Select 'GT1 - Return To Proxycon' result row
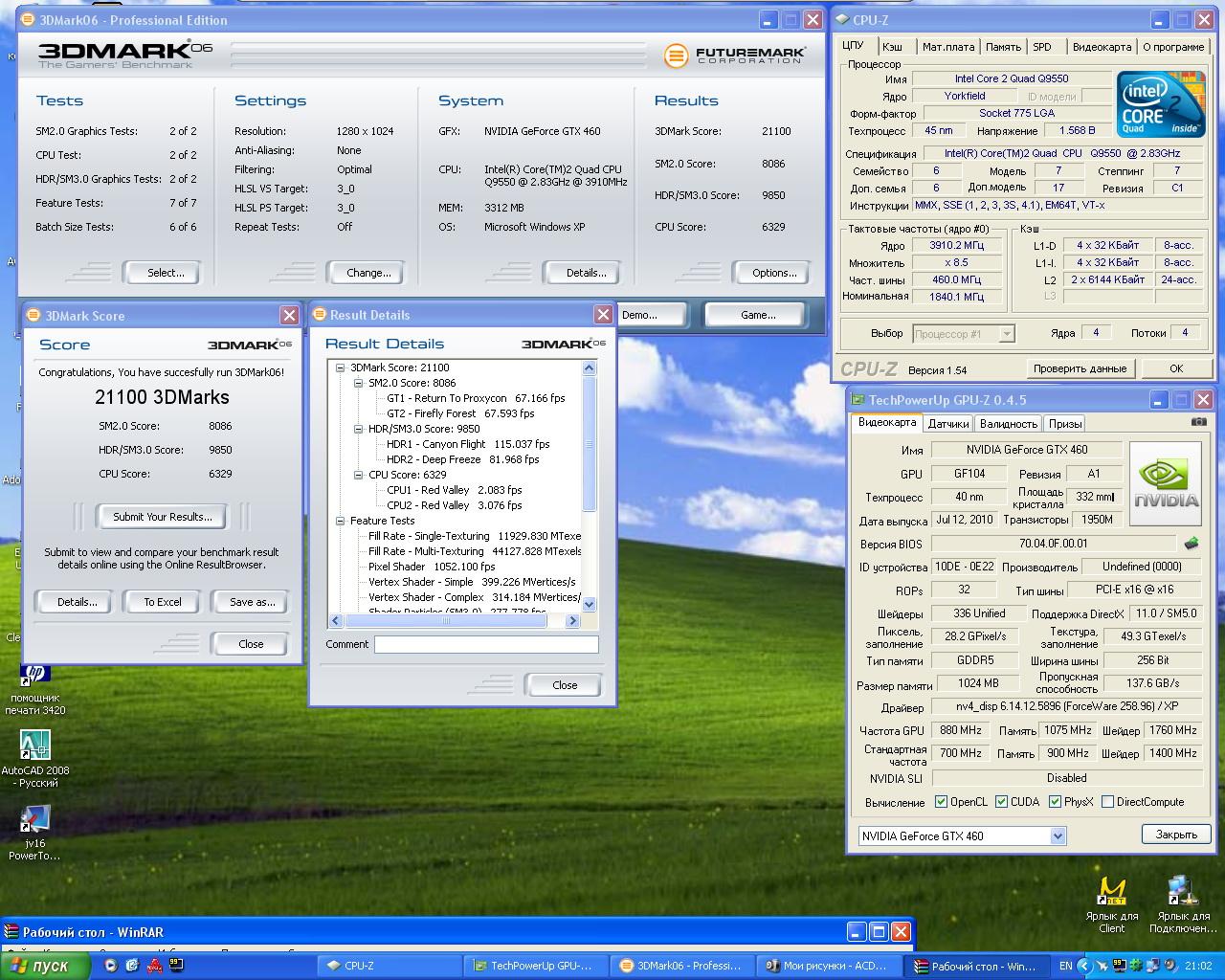The width and height of the screenshot is (1225, 980). 476,398
